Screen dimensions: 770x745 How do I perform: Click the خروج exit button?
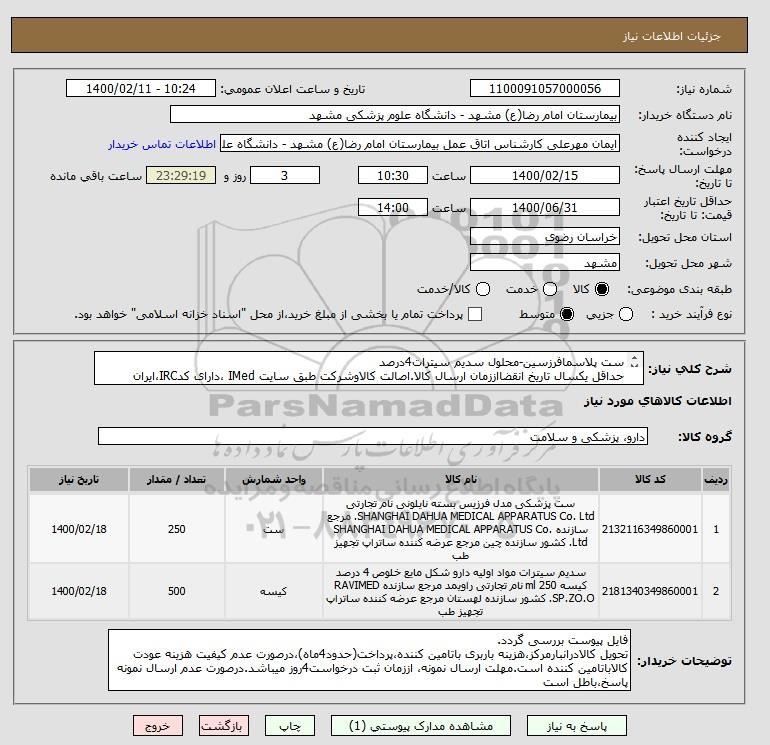tap(158, 726)
